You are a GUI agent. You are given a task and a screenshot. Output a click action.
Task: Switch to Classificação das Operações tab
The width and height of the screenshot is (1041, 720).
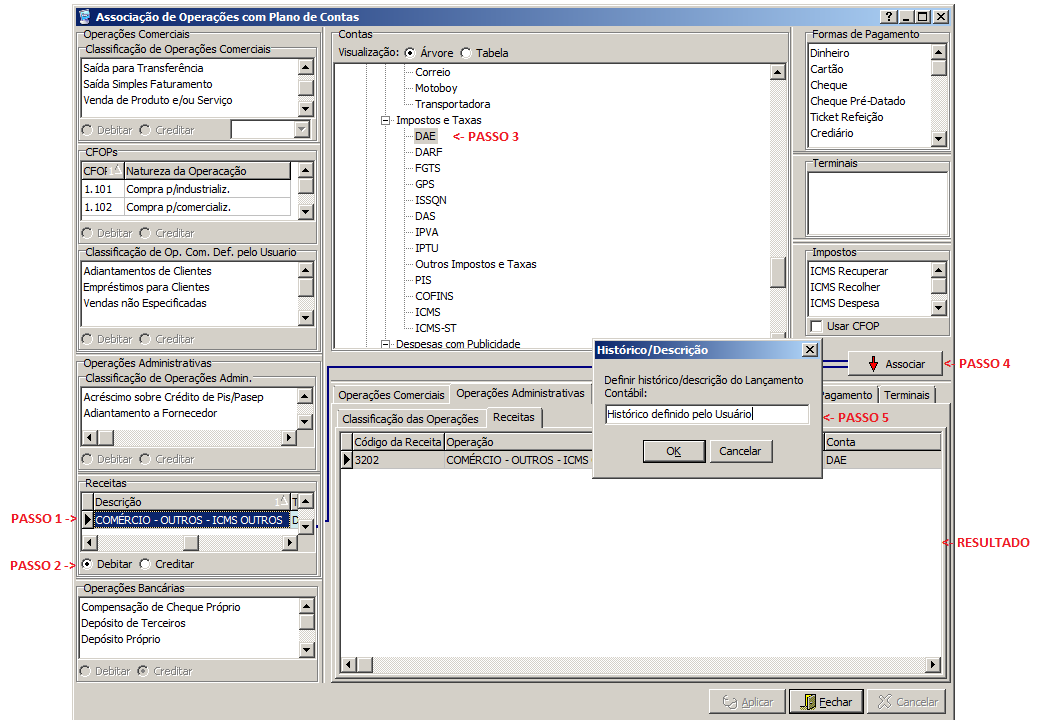pyautogui.click(x=410, y=419)
